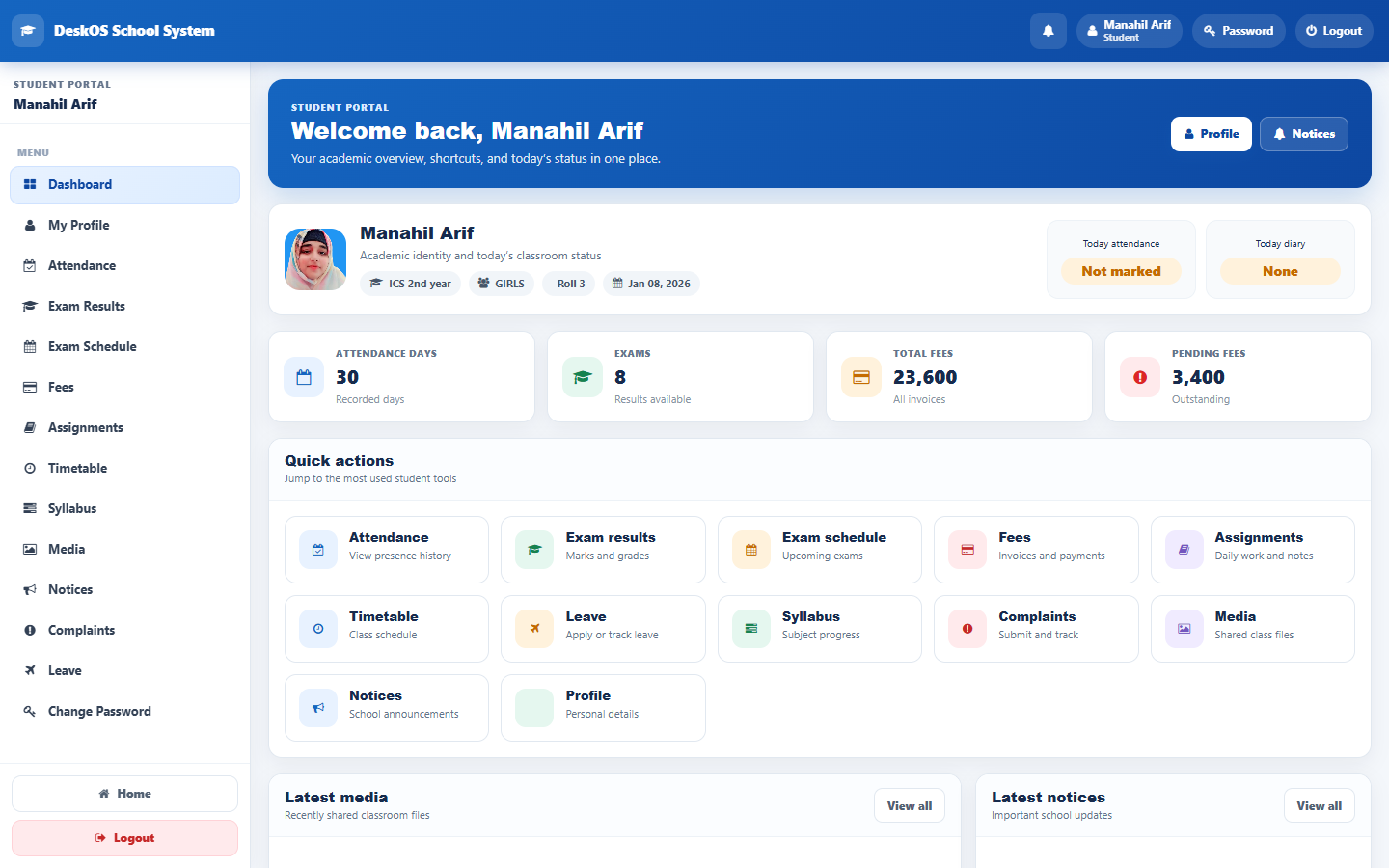Select Dashboard in the sidebar menu
This screenshot has height=868, width=1389.
pos(124,185)
